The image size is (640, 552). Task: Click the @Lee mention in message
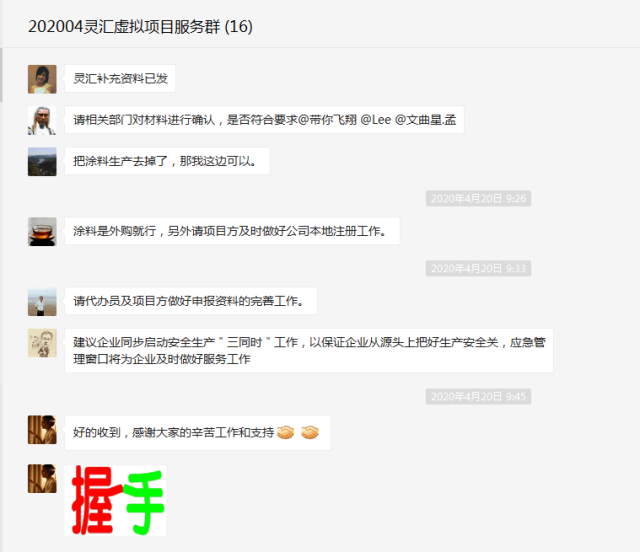click(x=376, y=120)
